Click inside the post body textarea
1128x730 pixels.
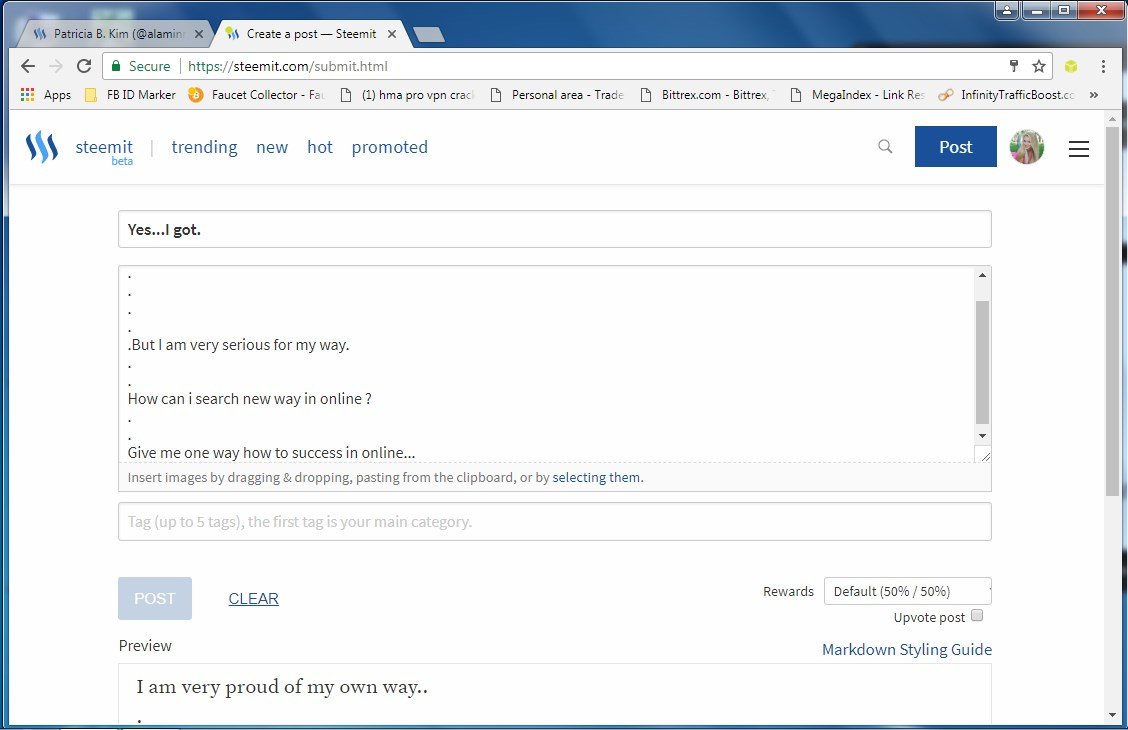coord(547,364)
